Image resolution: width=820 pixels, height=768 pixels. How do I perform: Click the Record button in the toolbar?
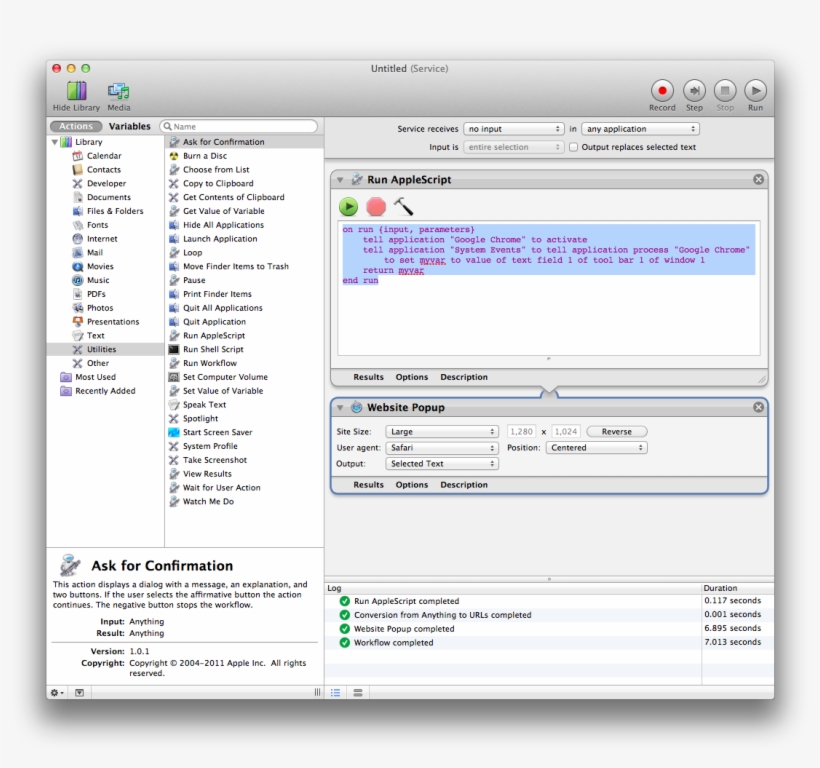point(662,88)
